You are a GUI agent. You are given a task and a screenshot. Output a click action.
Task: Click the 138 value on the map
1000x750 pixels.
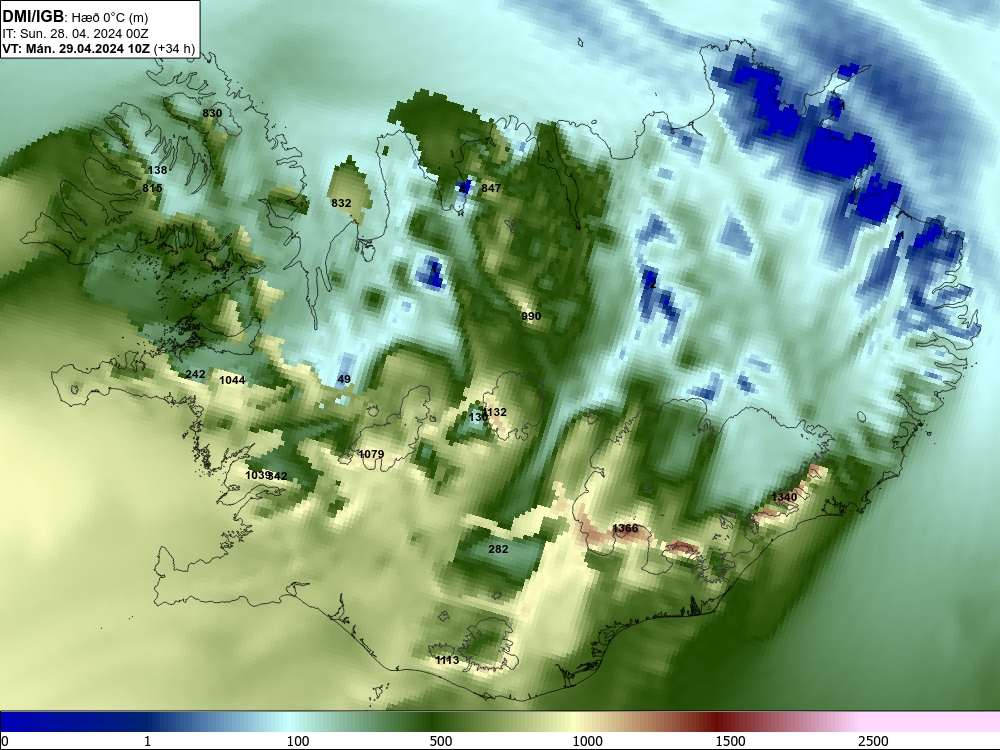[158, 170]
